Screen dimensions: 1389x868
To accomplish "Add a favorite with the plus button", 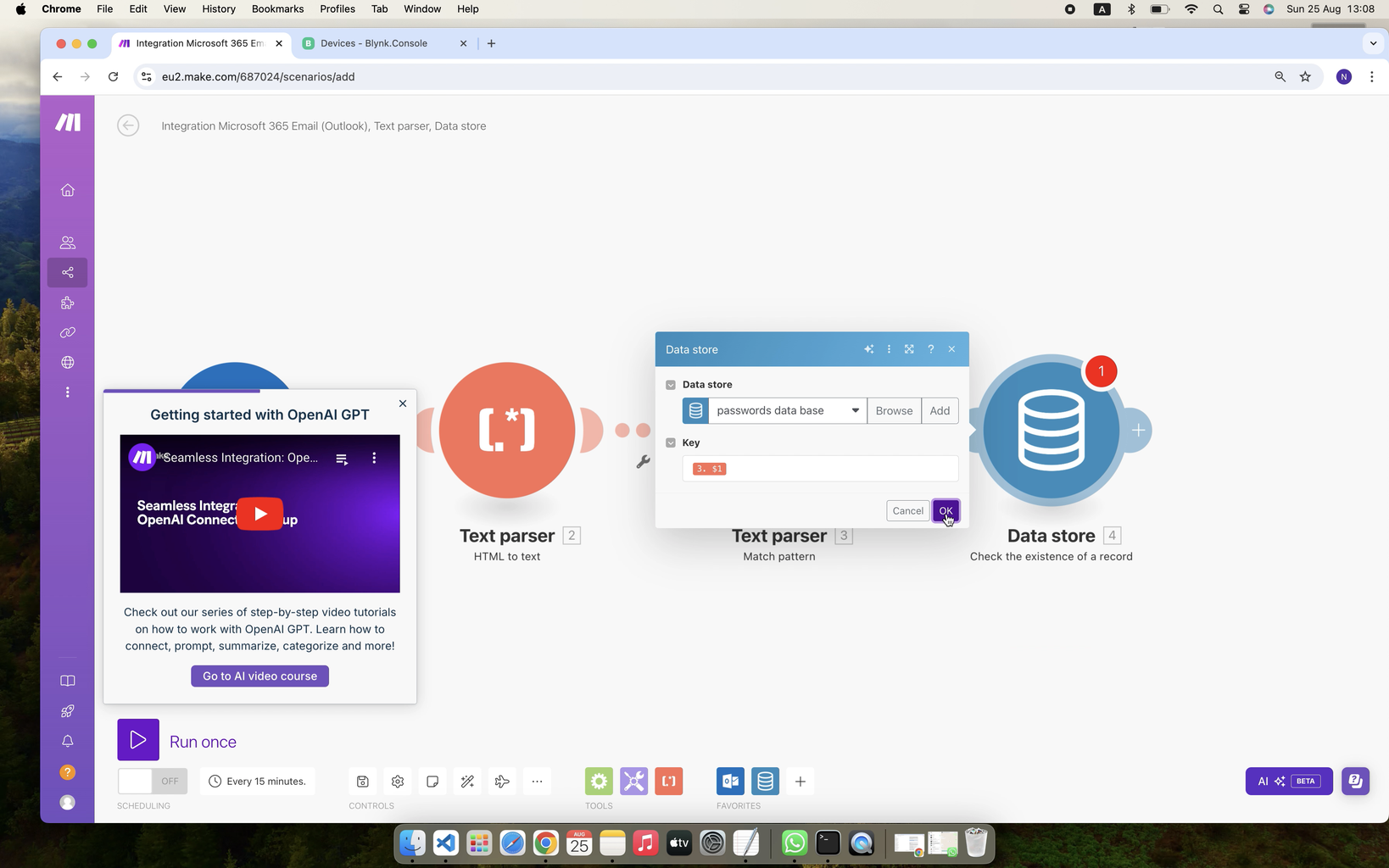I will coord(800,782).
